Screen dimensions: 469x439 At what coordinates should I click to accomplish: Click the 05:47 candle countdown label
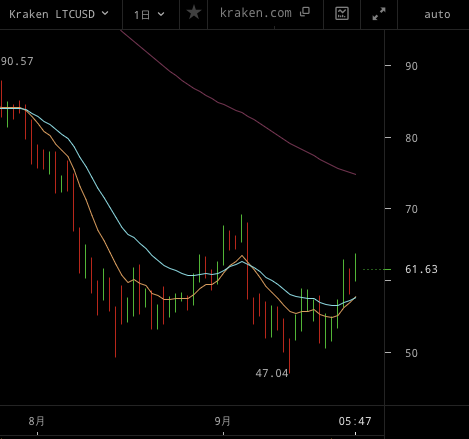tap(355, 421)
